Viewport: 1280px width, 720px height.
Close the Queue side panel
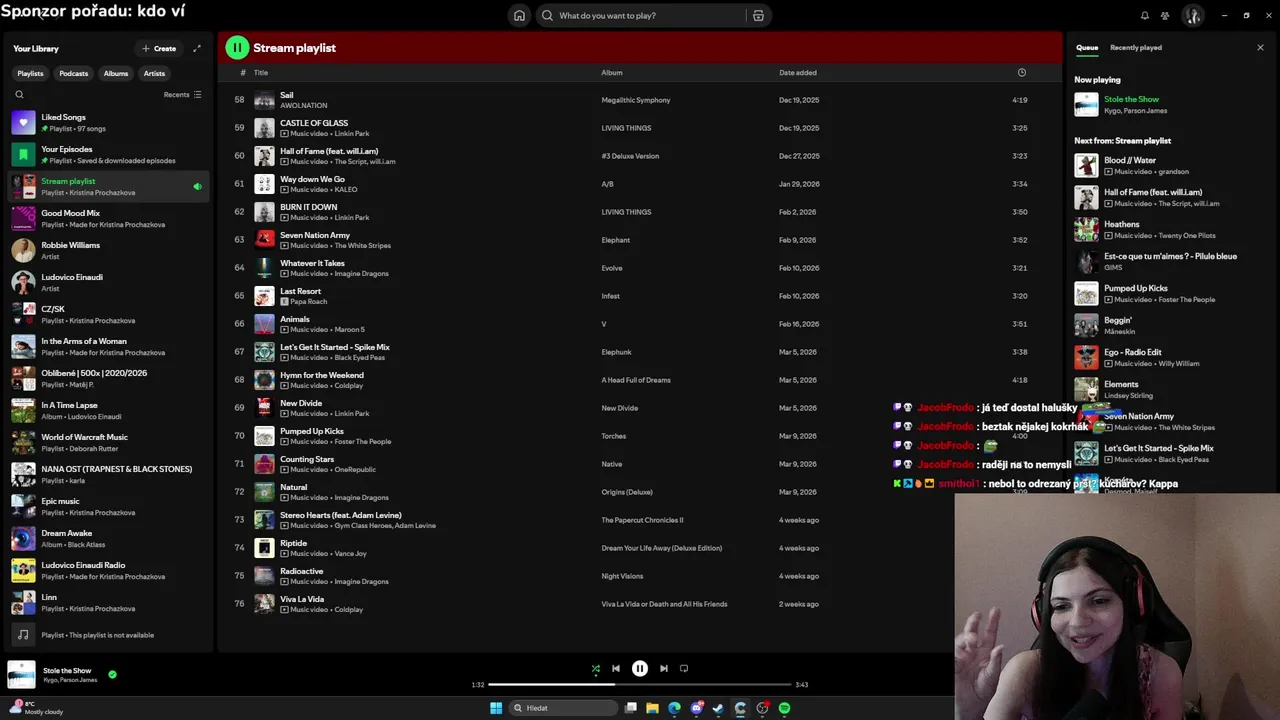[x=1260, y=47]
